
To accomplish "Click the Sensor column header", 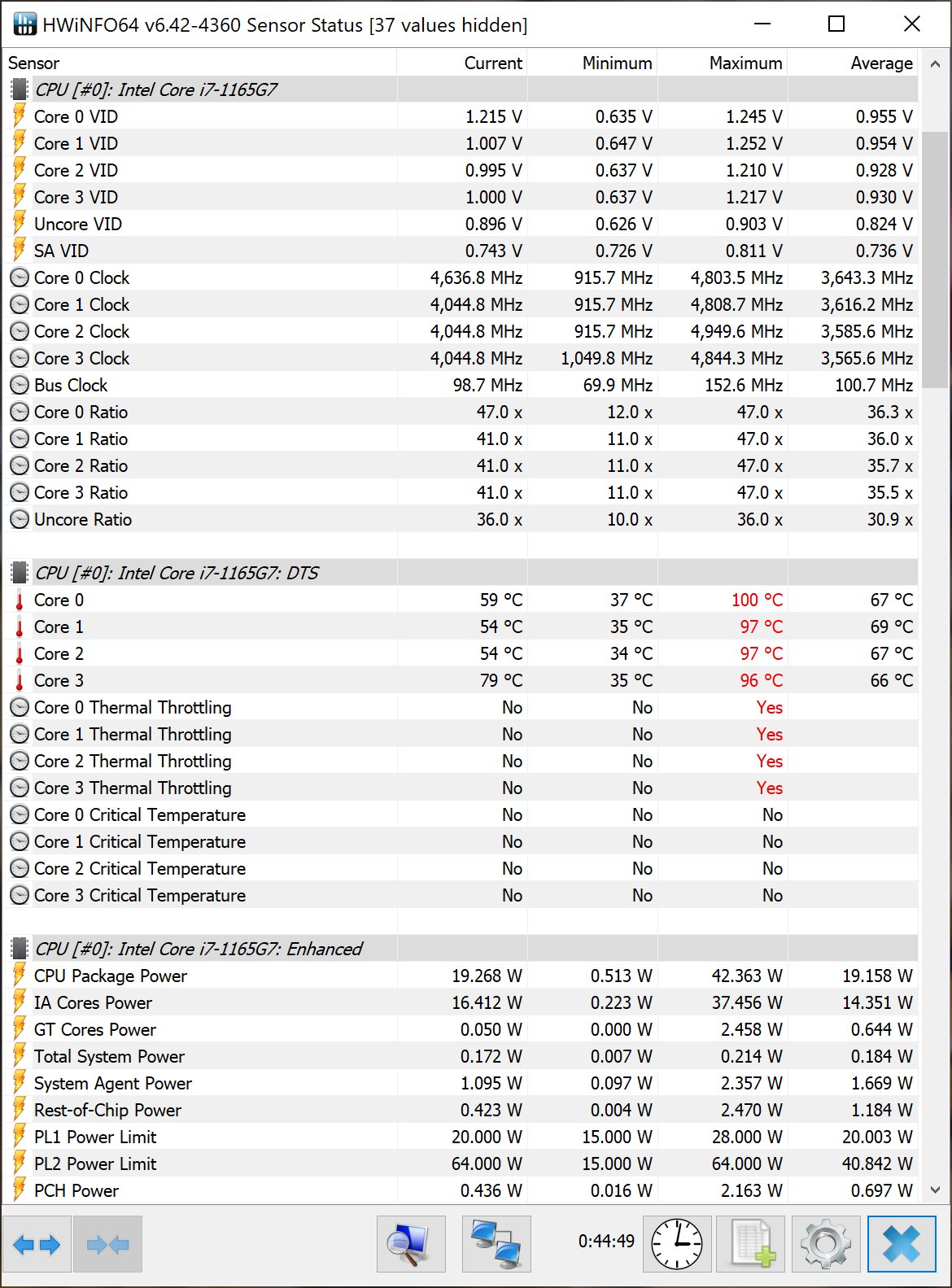I will pos(34,63).
